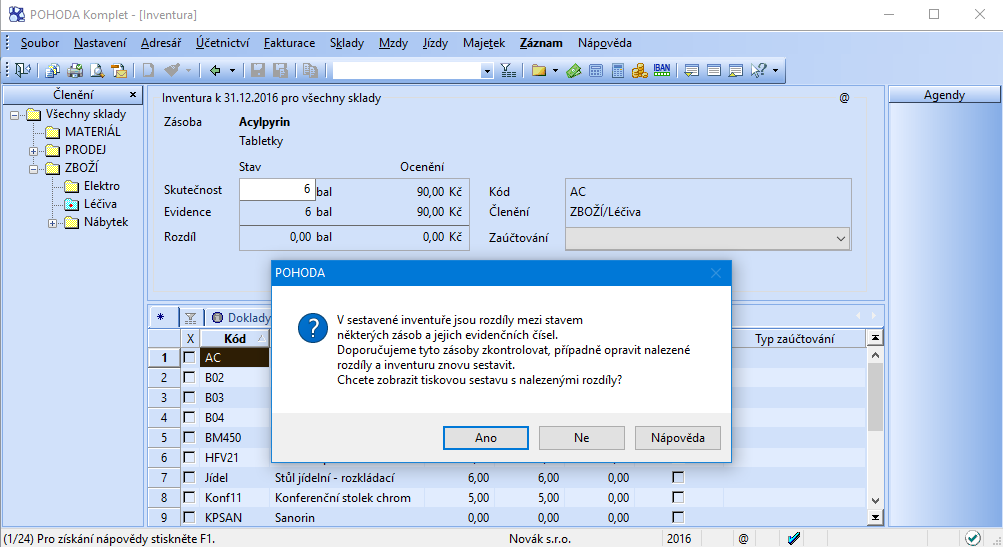Click the IBAN checker toolbar icon
This screenshot has height=547, width=1003.
[661, 70]
